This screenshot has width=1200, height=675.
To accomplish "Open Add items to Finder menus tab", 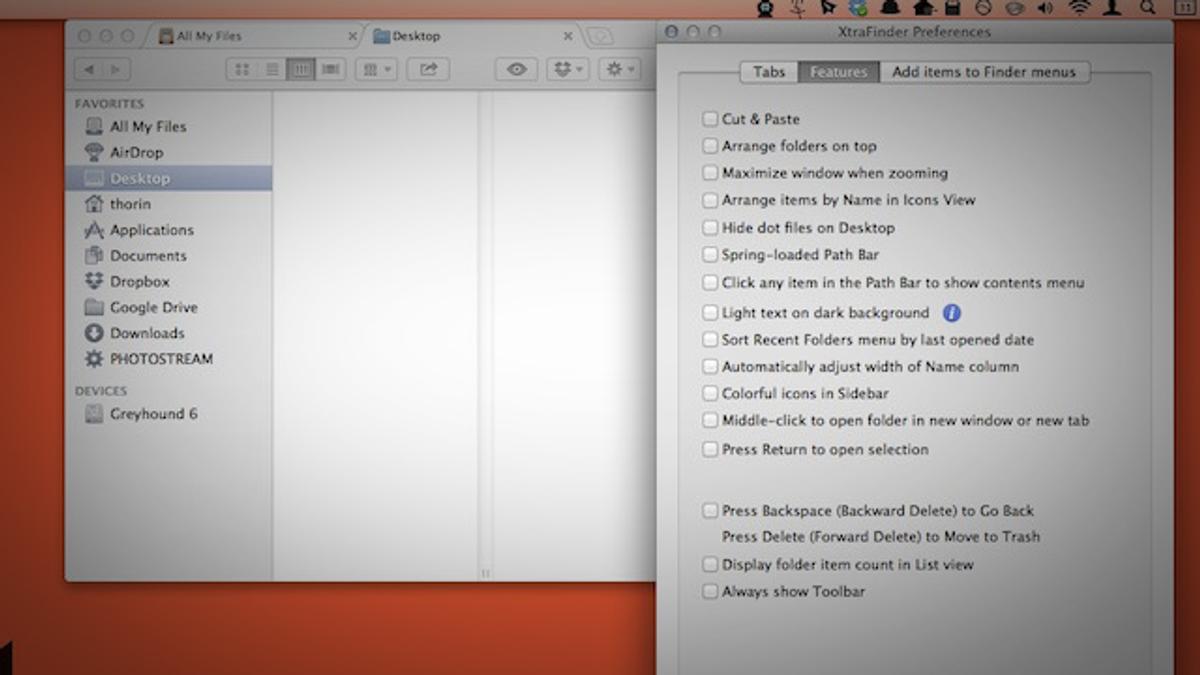I will point(984,72).
